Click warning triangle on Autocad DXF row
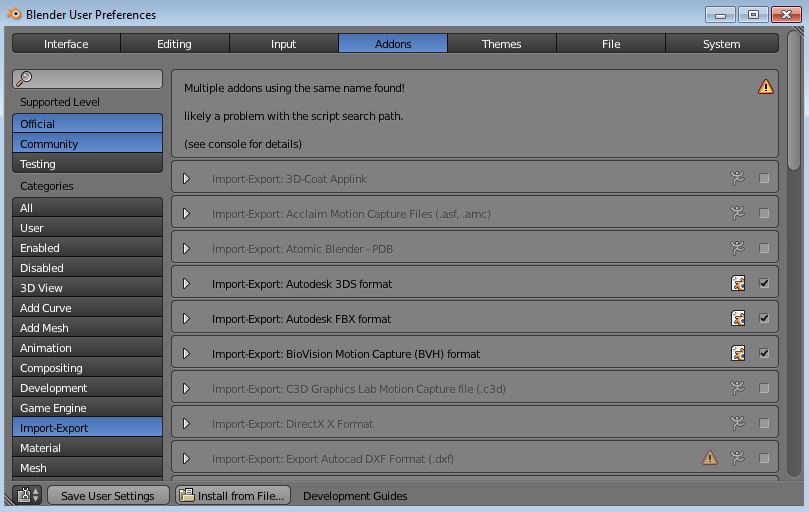Screen dimensions: 809x512 pos(710,458)
